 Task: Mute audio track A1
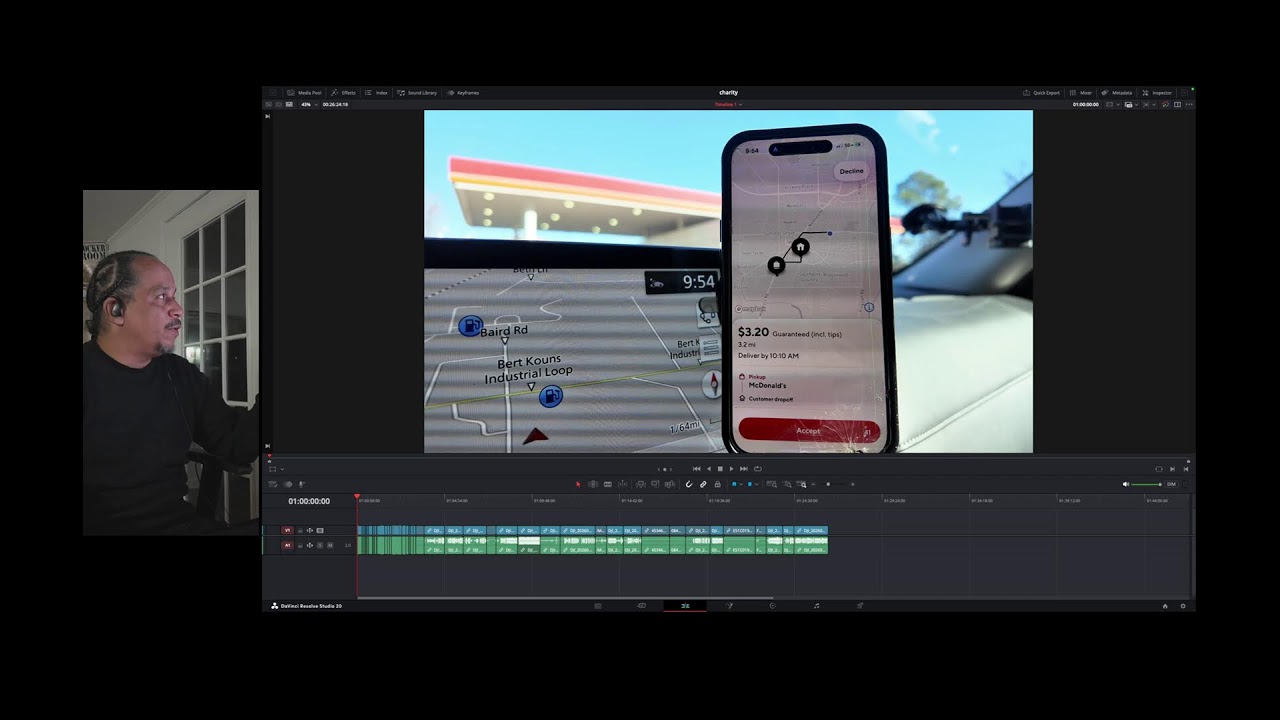click(x=330, y=545)
